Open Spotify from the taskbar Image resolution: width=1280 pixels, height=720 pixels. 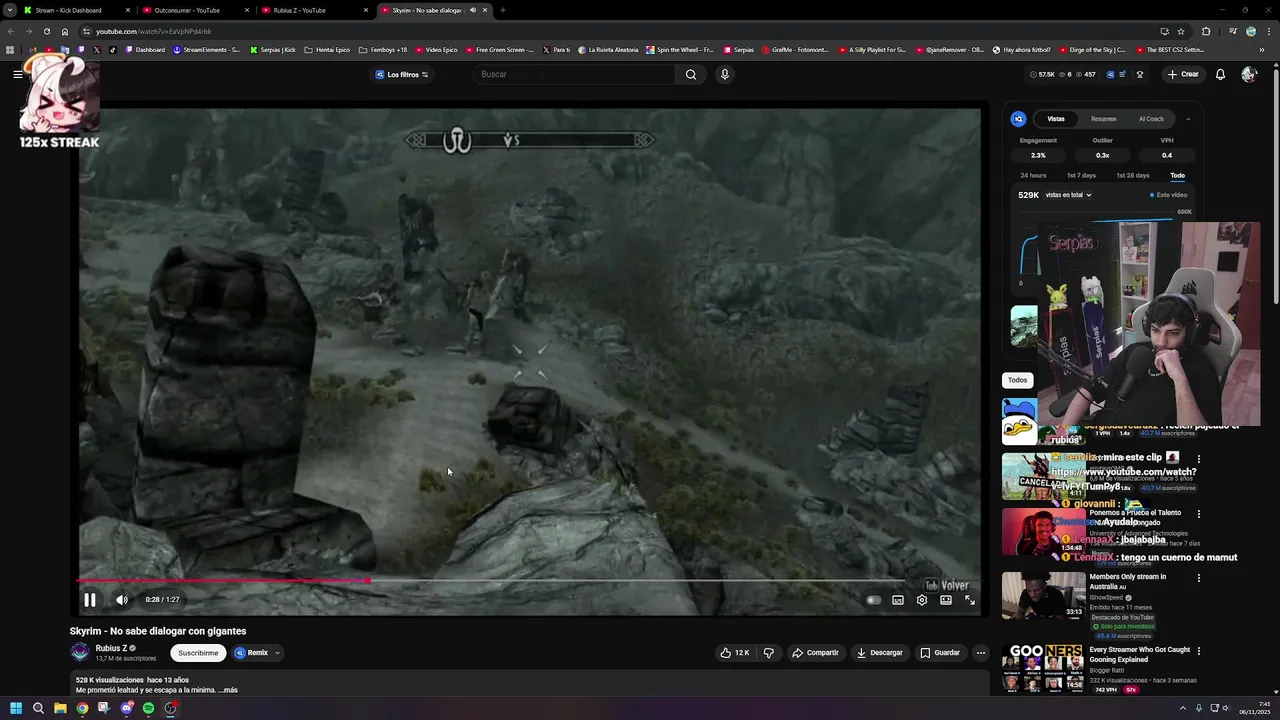(148, 708)
